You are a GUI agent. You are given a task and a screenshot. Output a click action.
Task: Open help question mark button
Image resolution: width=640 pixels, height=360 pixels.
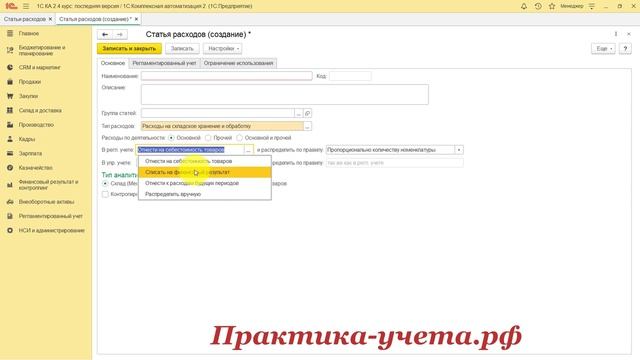click(625, 49)
